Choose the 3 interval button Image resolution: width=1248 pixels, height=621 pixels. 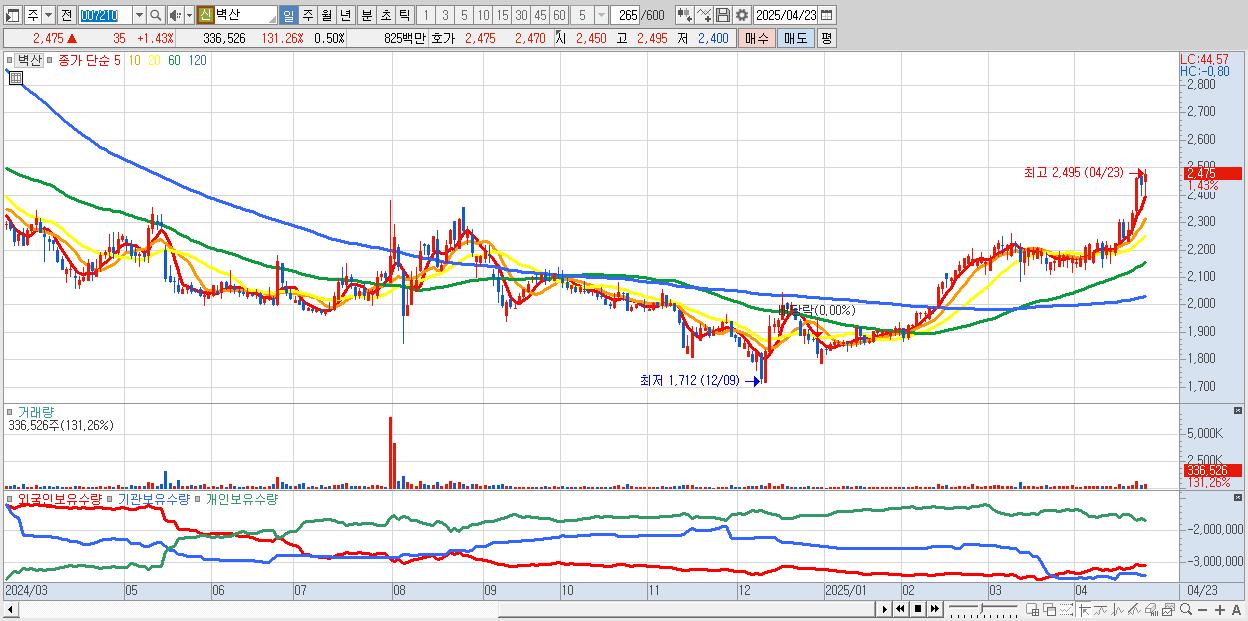point(445,15)
